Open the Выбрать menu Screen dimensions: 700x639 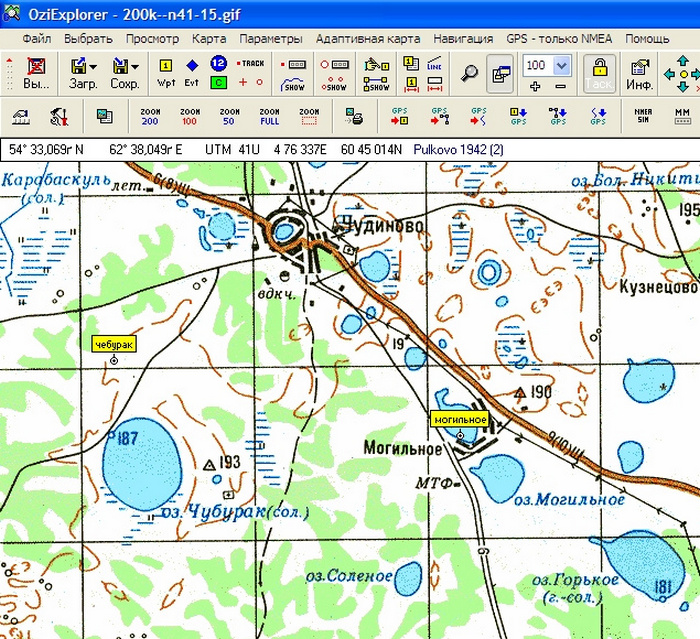[x=88, y=39]
